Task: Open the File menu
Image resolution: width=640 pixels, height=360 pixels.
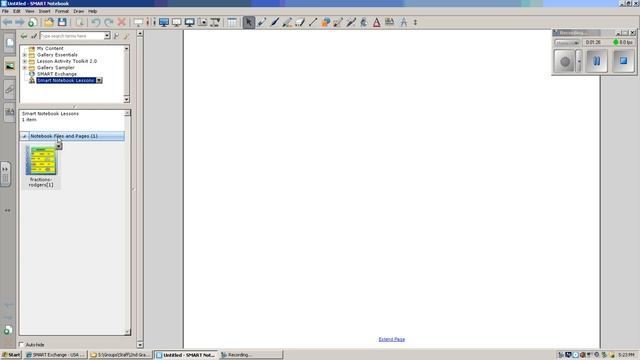Action: (x=5, y=11)
